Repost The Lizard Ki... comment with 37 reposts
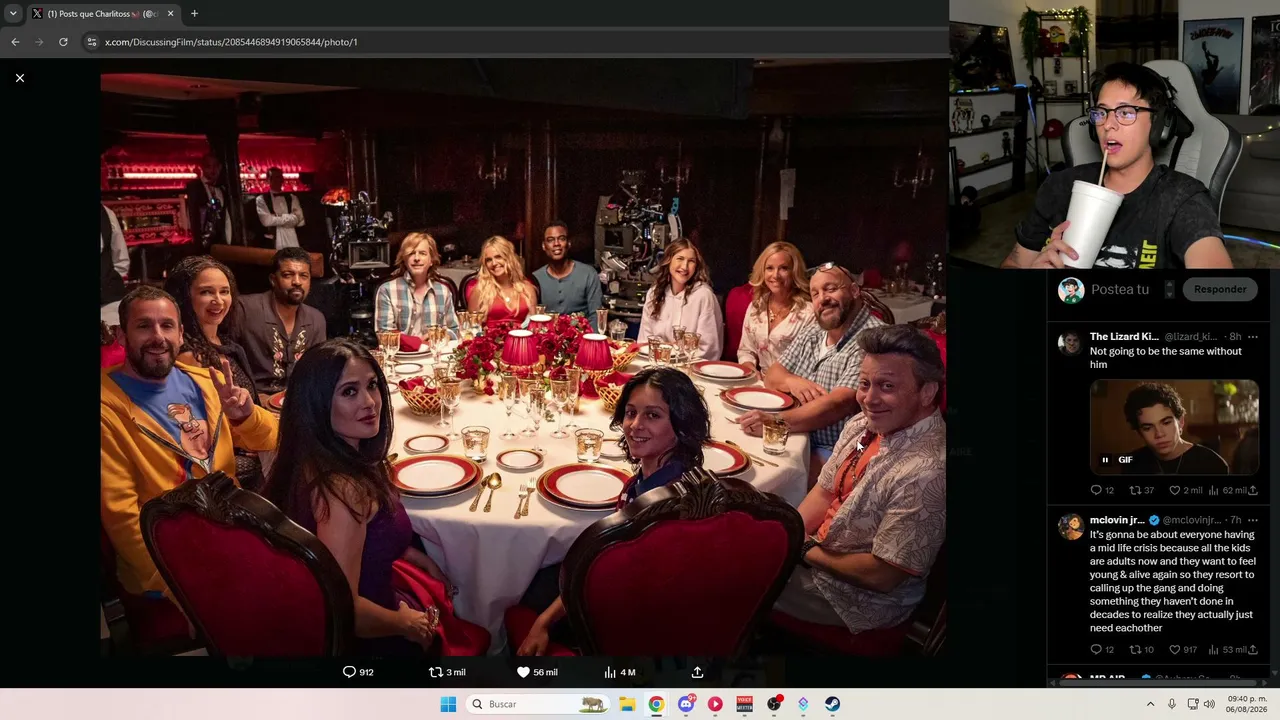 click(1141, 490)
